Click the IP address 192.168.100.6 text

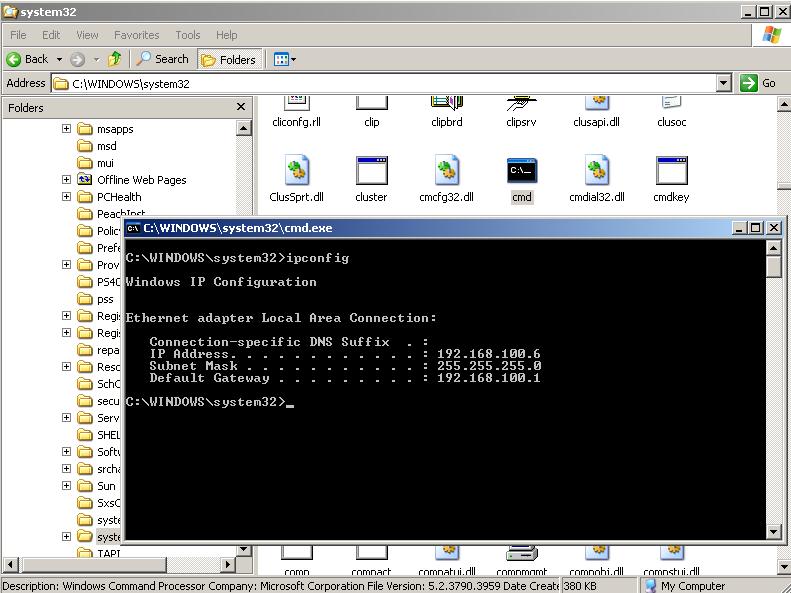[488, 354]
